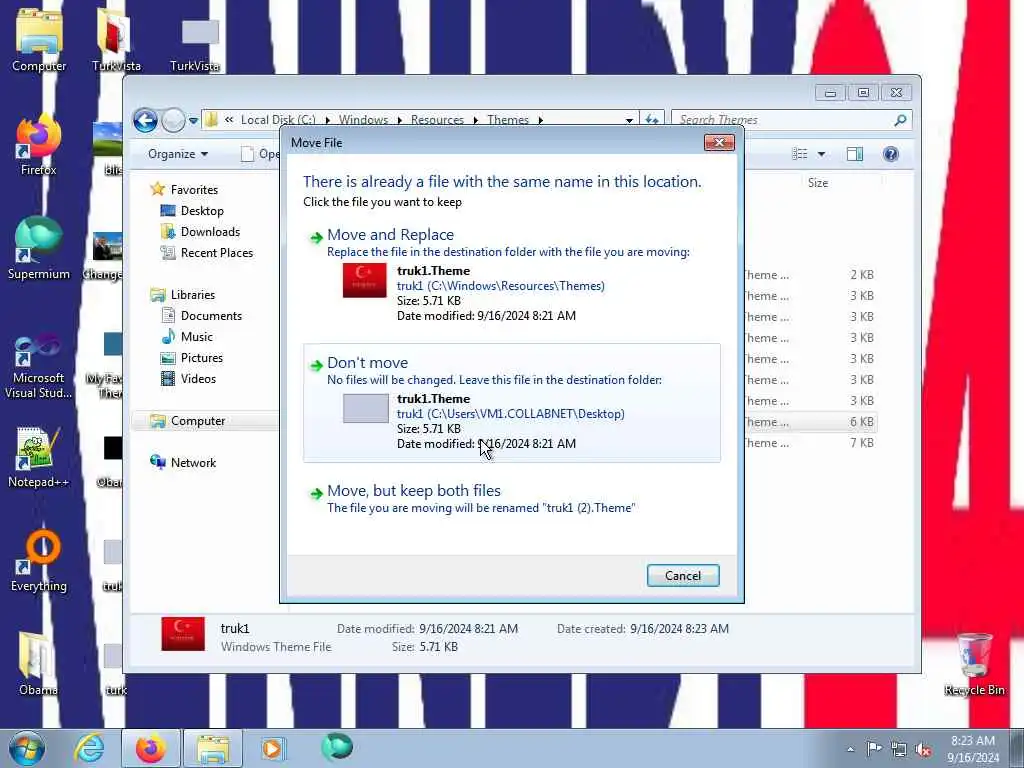
Task: Select Network in navigation pane
Action: (x=193, y=462)
